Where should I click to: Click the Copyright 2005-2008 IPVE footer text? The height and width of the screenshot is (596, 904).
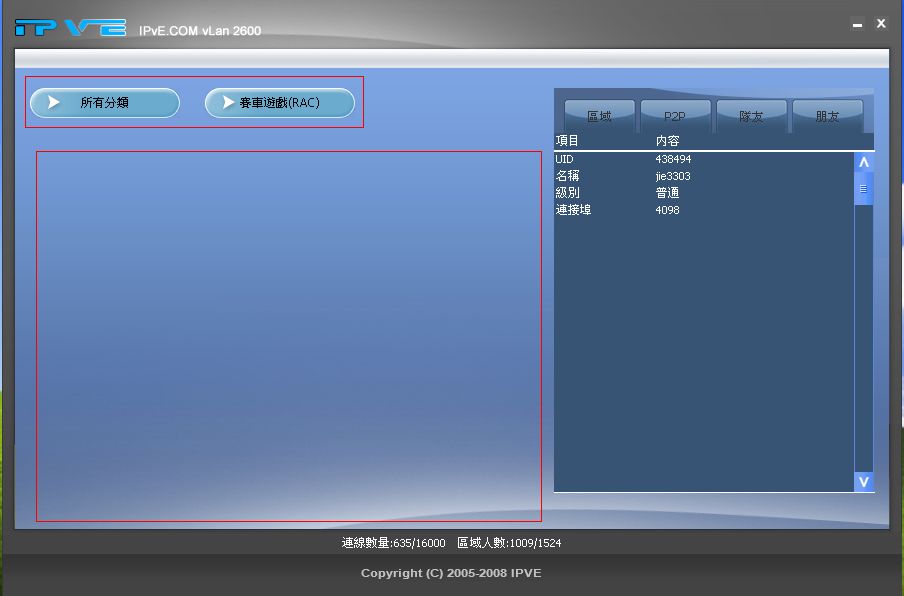(451, 573)
